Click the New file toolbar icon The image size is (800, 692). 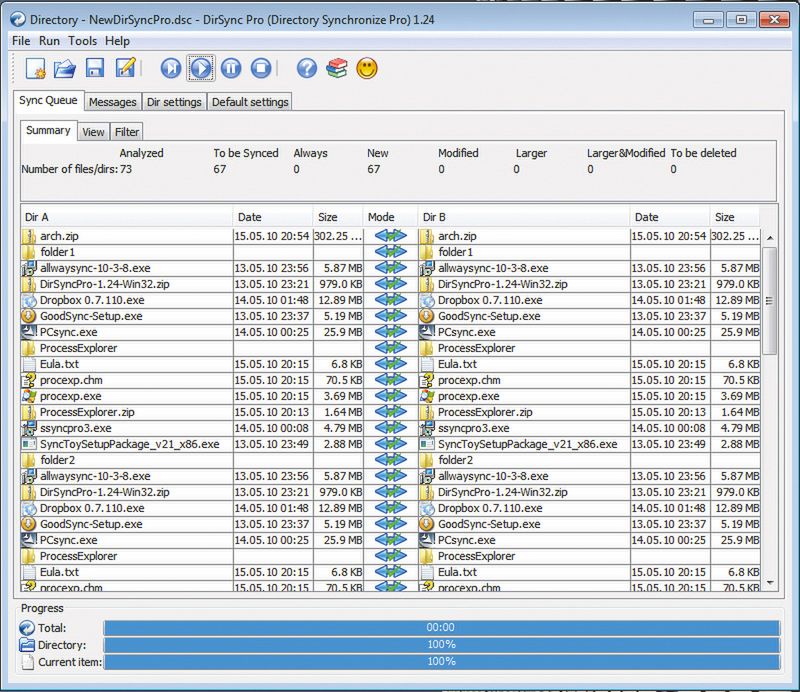click(x=37, y=68)
